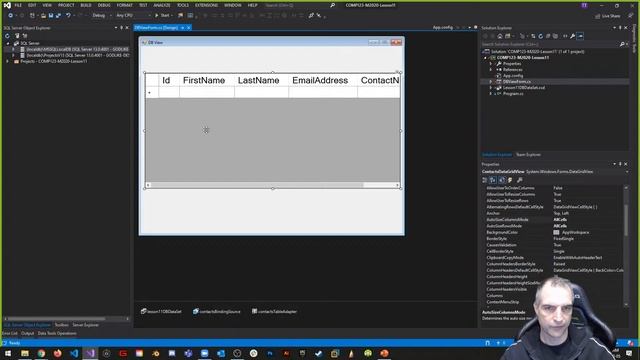The image size is (640, 360).
Task: Toggle the Solution Explorer Preview Selected Items icon
Action: (x=580, y=36)
